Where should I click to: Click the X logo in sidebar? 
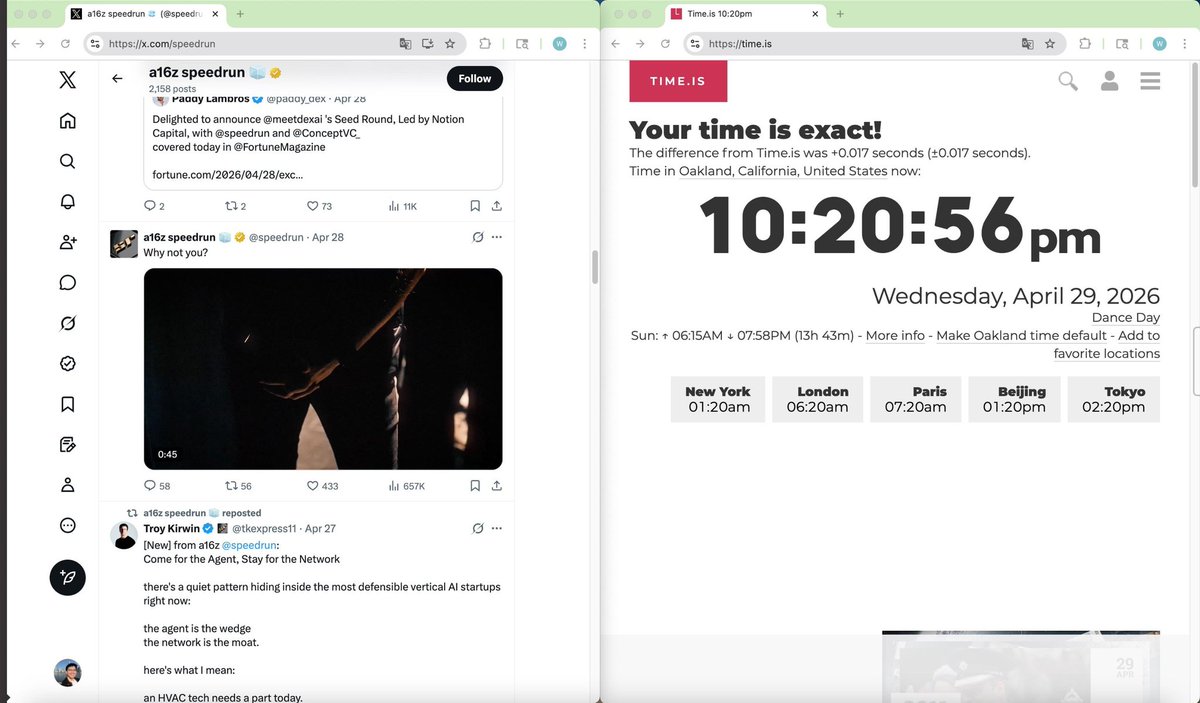point(67,80)
